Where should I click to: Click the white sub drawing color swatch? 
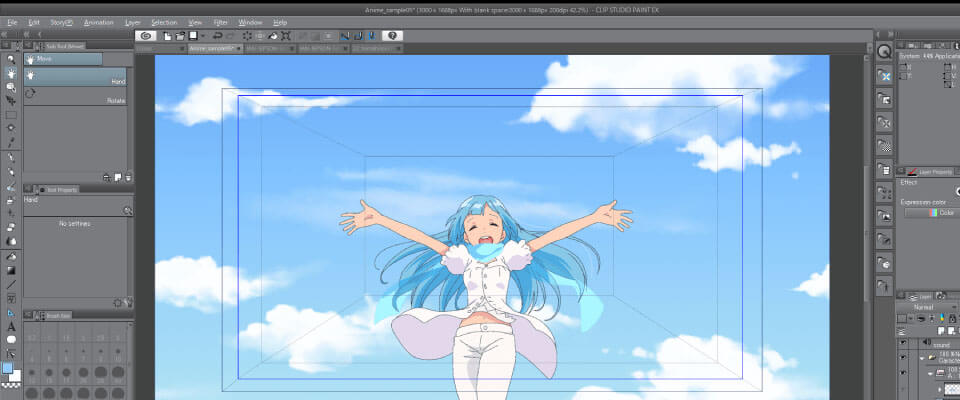(17, 375)
